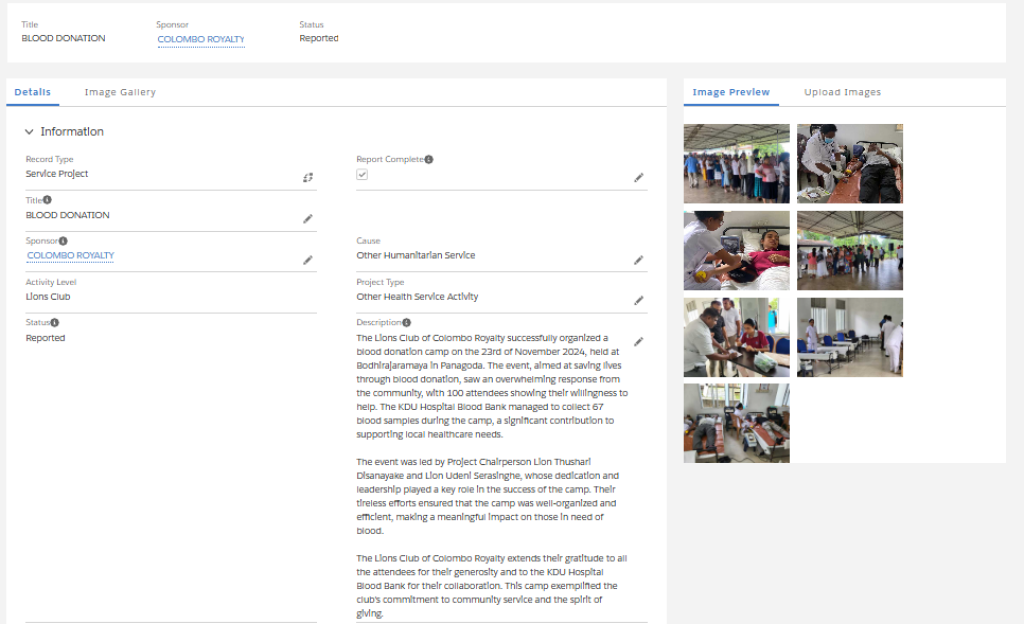Edit the Cause field pencil icon

pos(639,260)
